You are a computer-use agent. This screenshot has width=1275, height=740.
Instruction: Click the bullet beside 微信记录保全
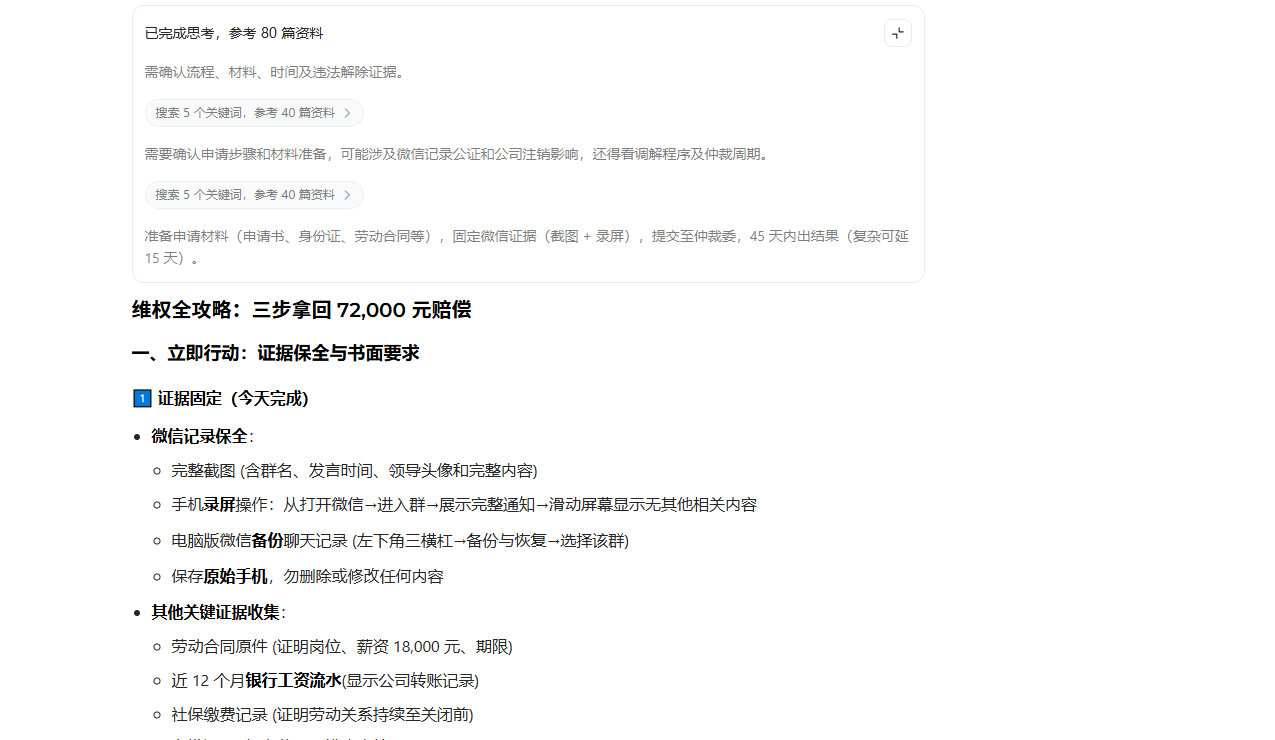click(x=139, y=436)
